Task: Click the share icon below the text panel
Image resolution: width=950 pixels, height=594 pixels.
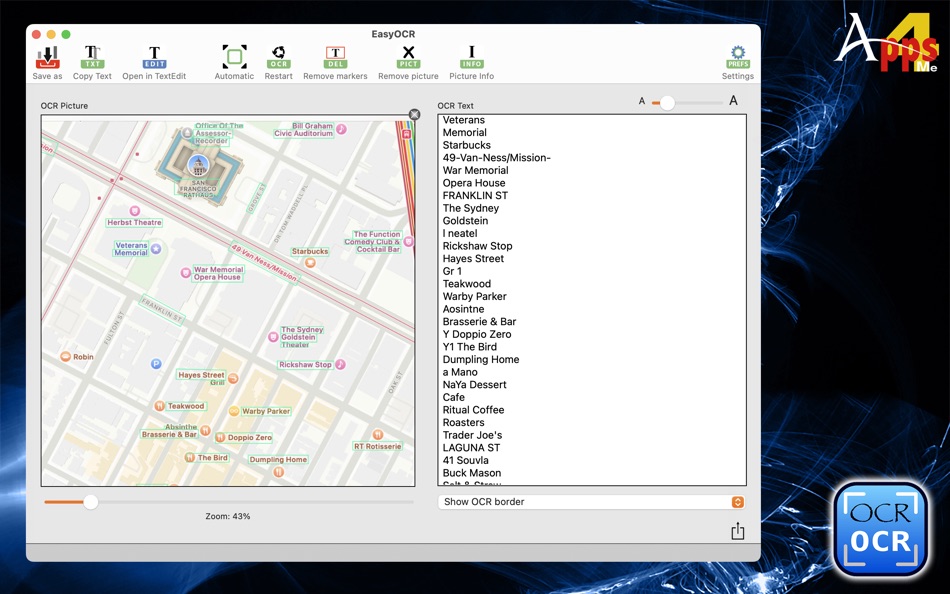Action: [x=738, y=531]
